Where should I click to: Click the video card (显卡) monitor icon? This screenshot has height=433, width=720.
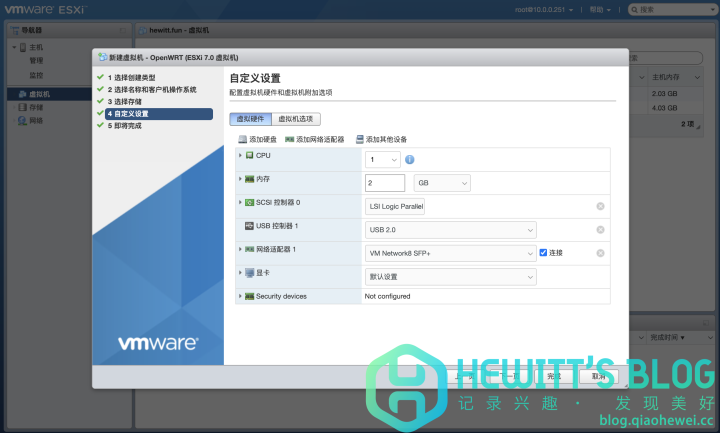(x=249, y=273)
